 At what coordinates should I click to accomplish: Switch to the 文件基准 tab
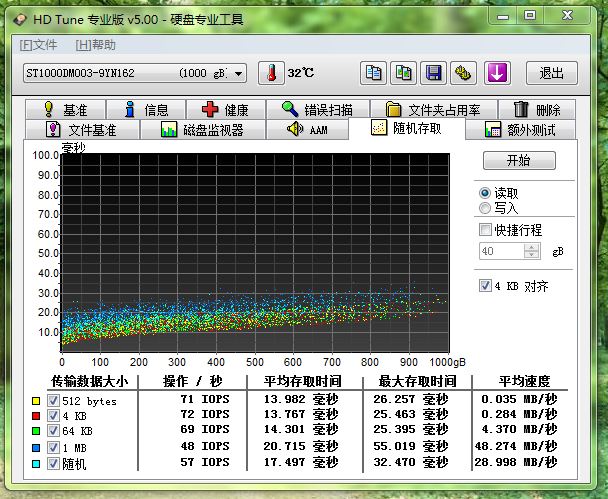[x=82, y=129]
